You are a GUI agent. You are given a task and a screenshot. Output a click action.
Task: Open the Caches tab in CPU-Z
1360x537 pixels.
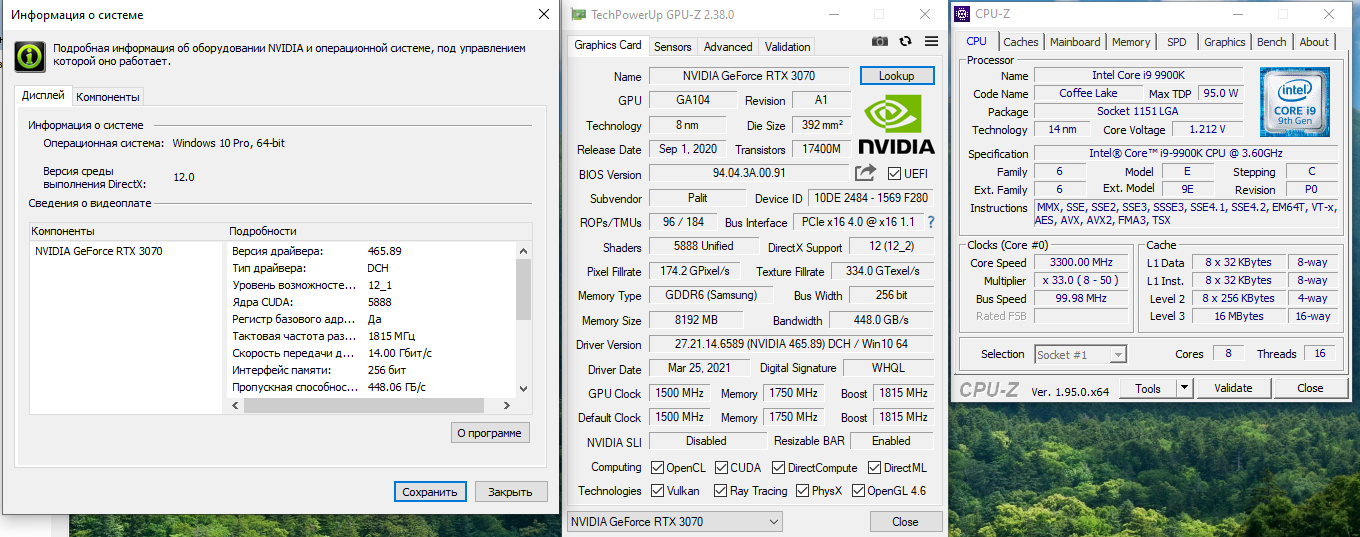tap(1021, 42)
